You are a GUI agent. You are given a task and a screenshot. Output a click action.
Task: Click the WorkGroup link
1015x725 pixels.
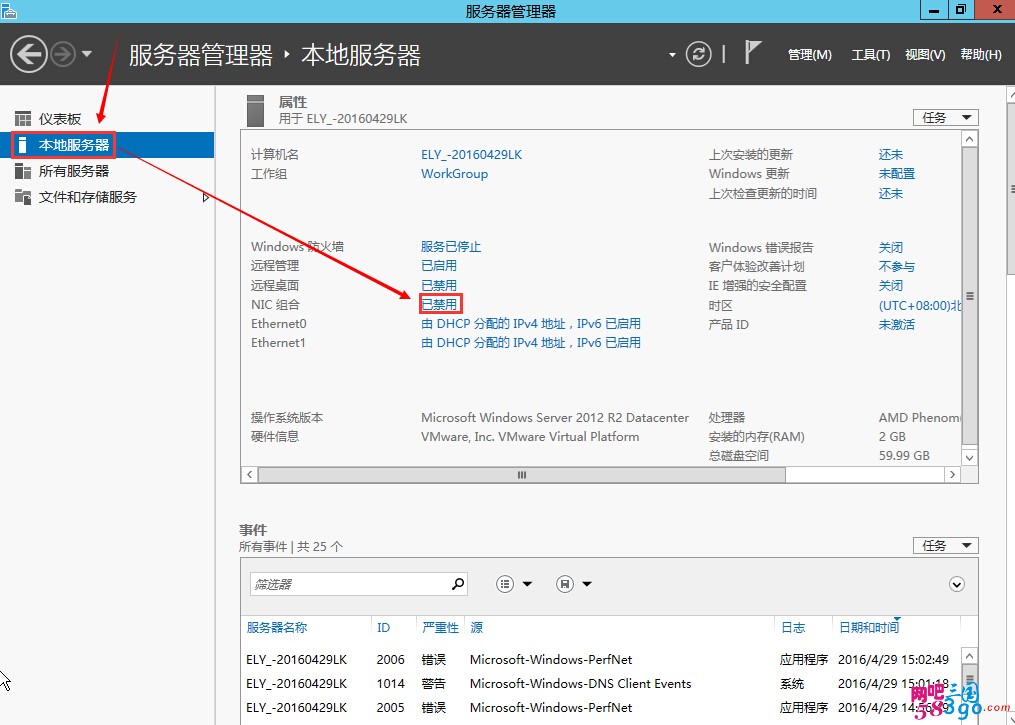(x=454, y=173)
